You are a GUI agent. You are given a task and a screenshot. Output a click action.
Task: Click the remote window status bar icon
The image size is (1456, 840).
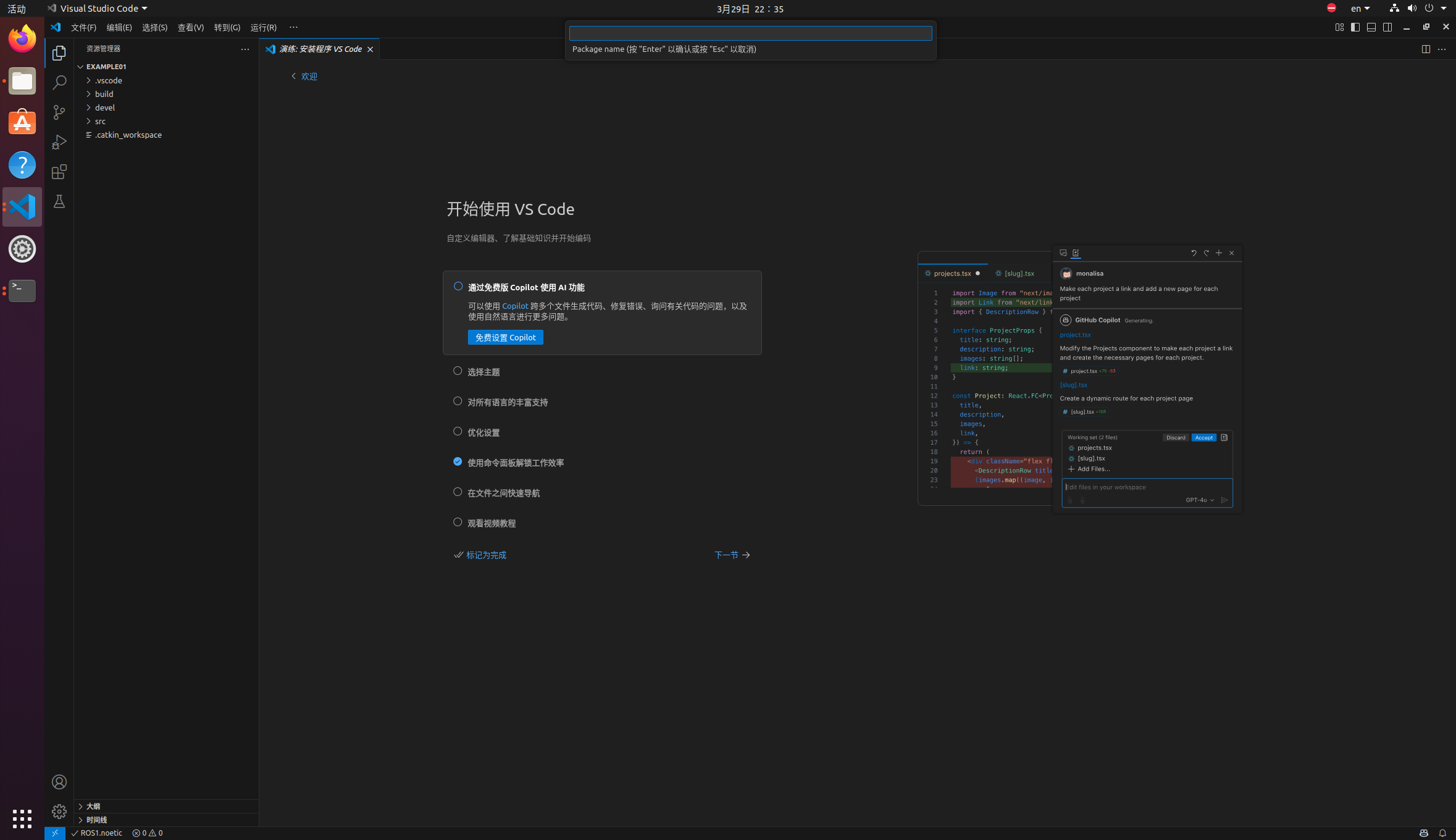pos(54,833)
